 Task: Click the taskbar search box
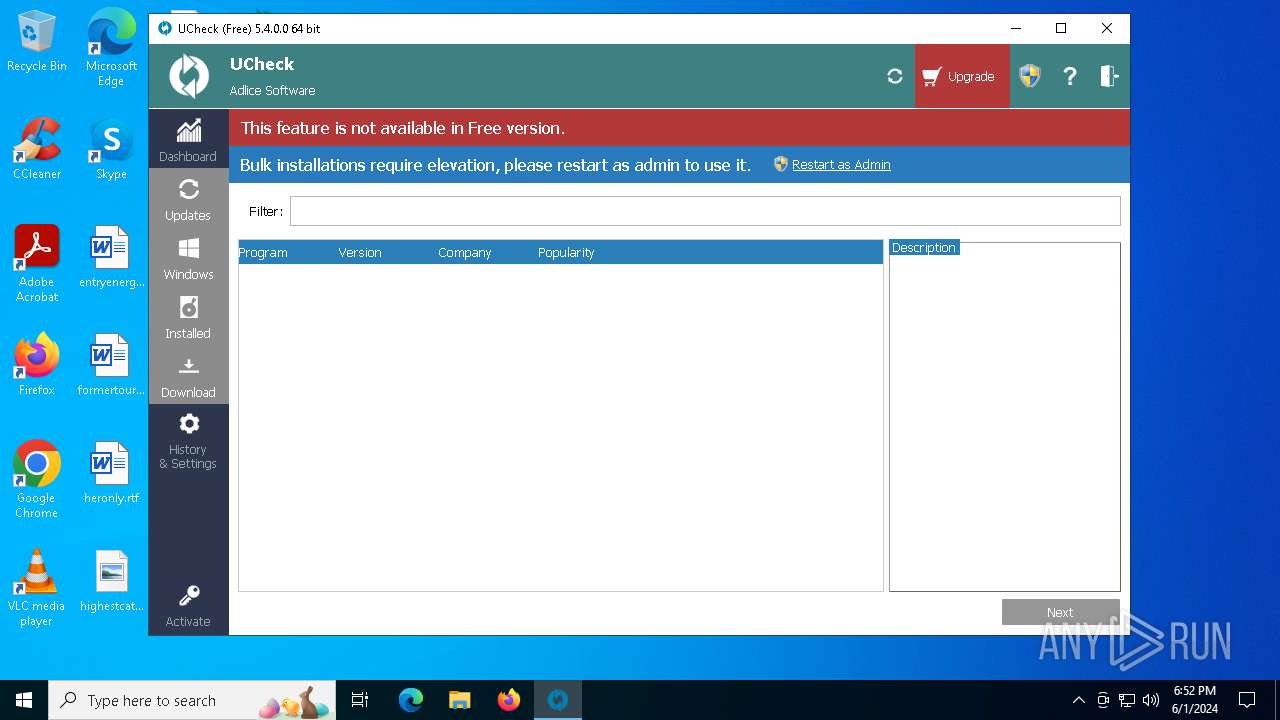coord(192,700)
